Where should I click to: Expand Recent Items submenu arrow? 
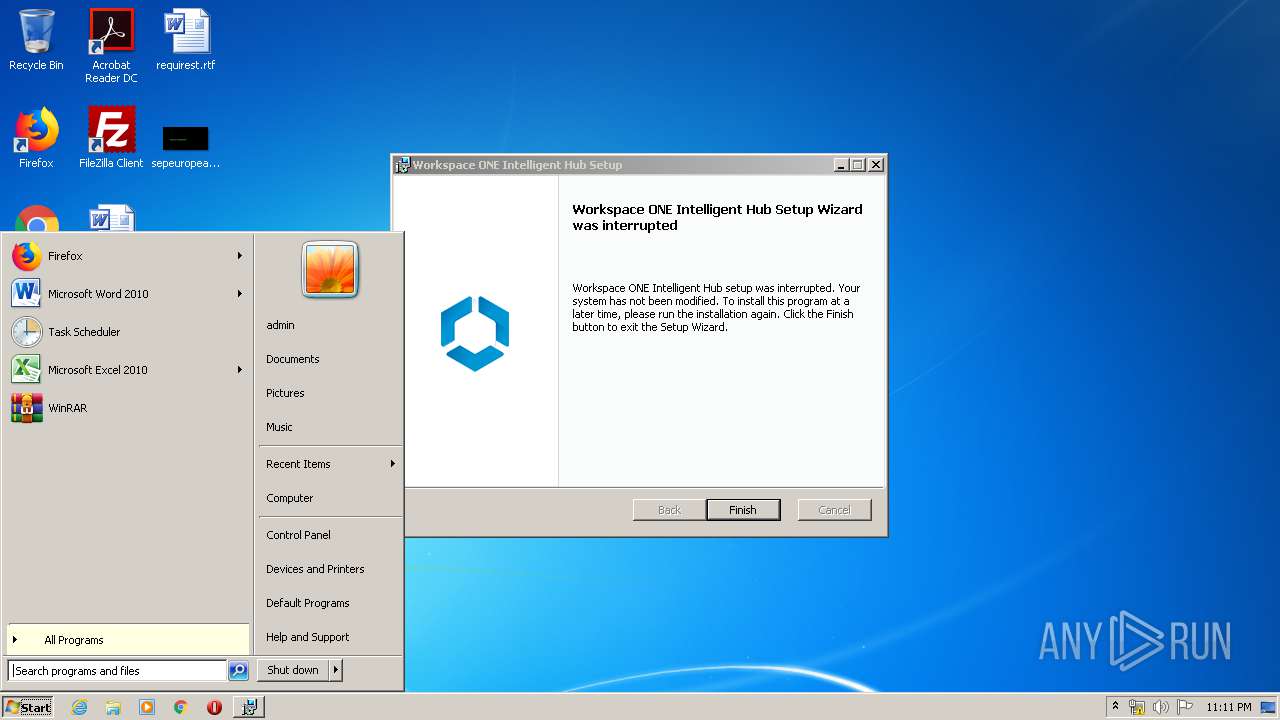393,464
